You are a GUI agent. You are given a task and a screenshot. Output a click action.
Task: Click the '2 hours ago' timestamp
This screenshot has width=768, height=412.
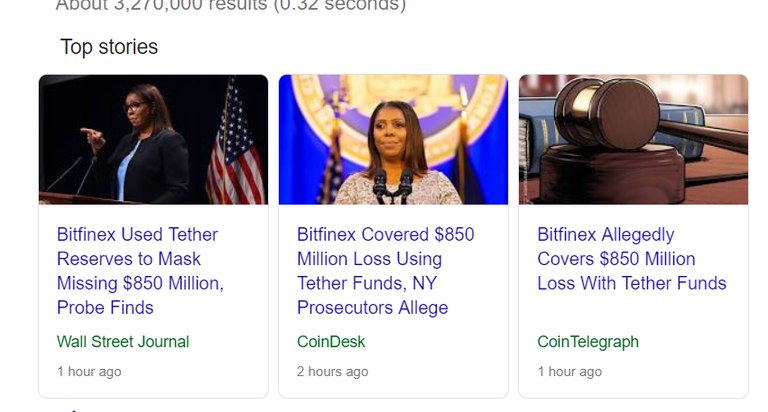point(332,372)
